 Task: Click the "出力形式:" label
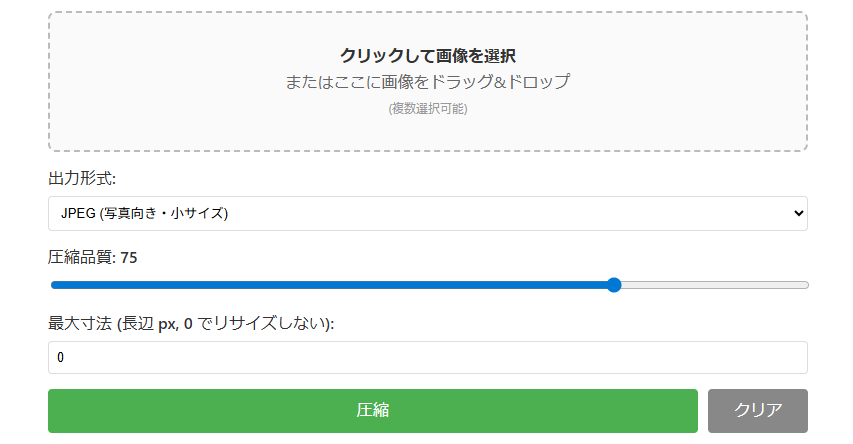click(x=82, y=179)
